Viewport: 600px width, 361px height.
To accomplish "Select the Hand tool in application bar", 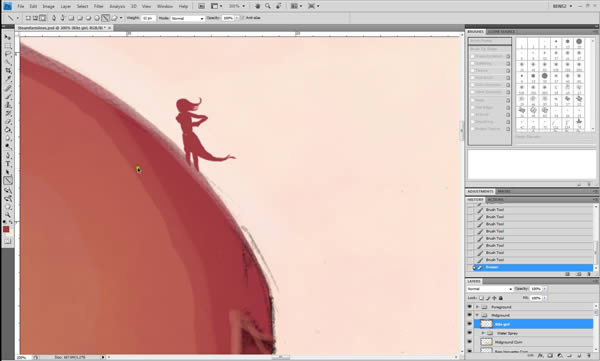I will click(x=258, y=6).
